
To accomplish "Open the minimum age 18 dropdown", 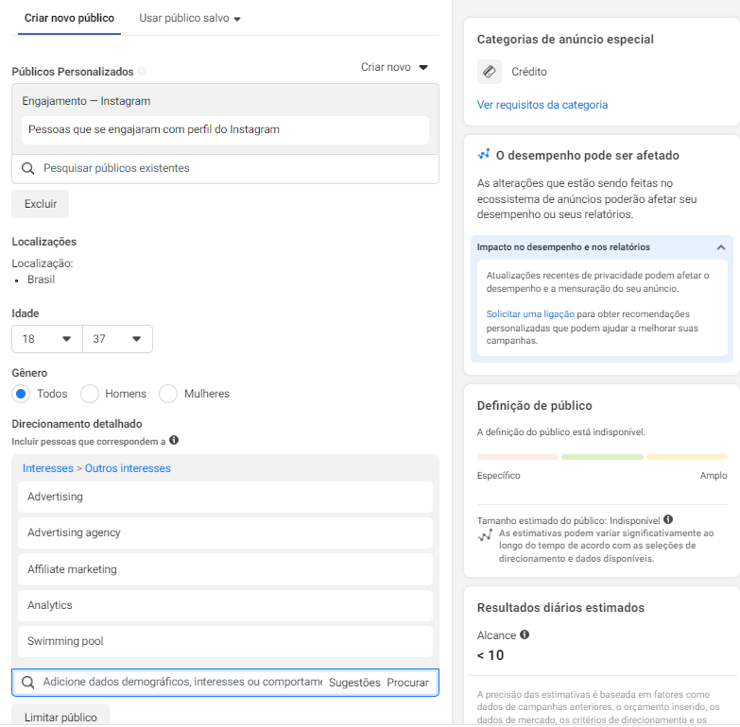I will pyautogui.click(x=47, y=339).
